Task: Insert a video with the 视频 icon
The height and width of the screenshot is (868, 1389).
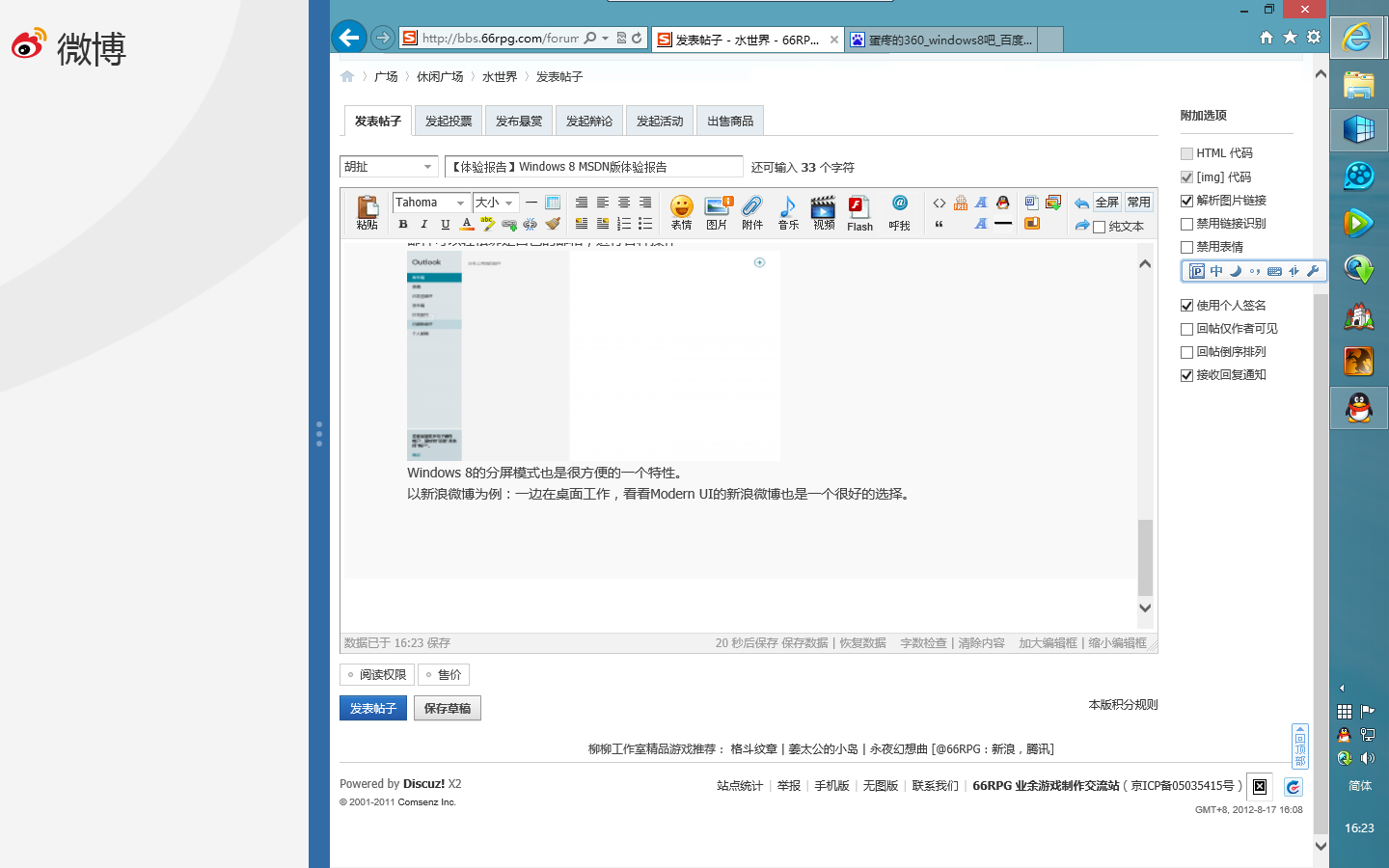Action: (x=823, y=211)
